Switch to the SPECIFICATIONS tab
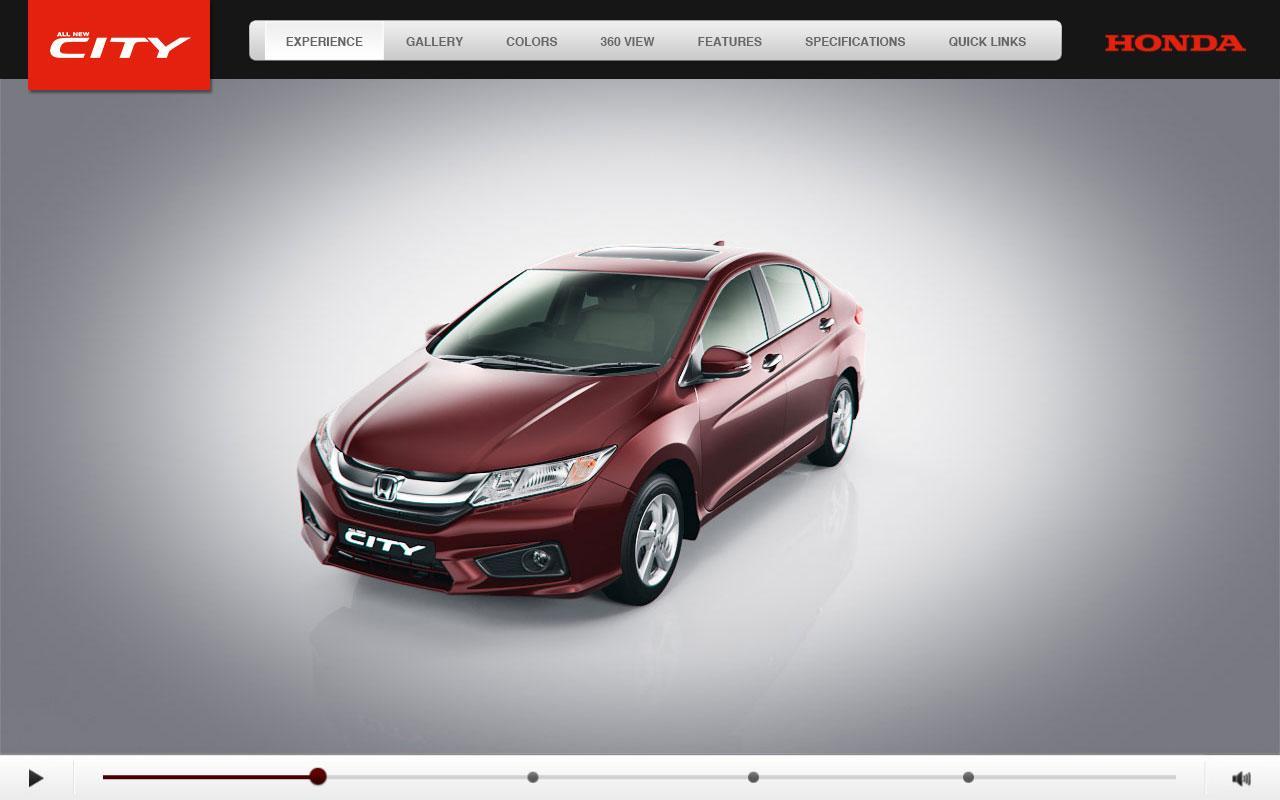The image size is (1280, 800). tap(855, 41)
